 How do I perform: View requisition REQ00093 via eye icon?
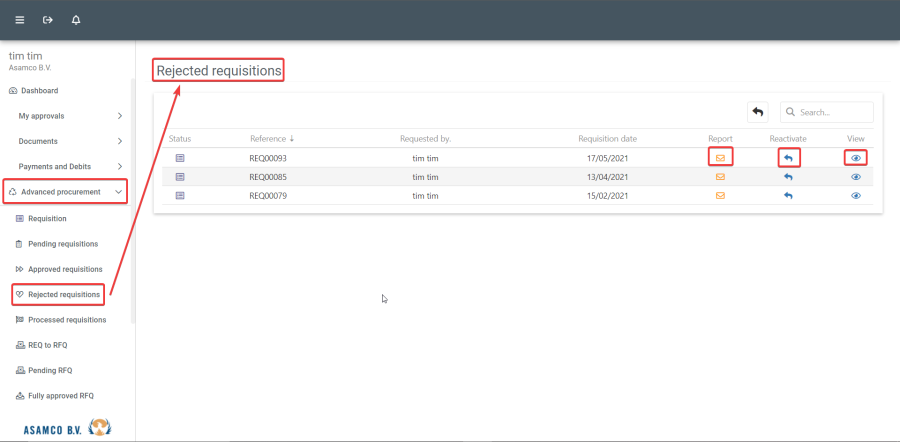[x=855, y=158]
